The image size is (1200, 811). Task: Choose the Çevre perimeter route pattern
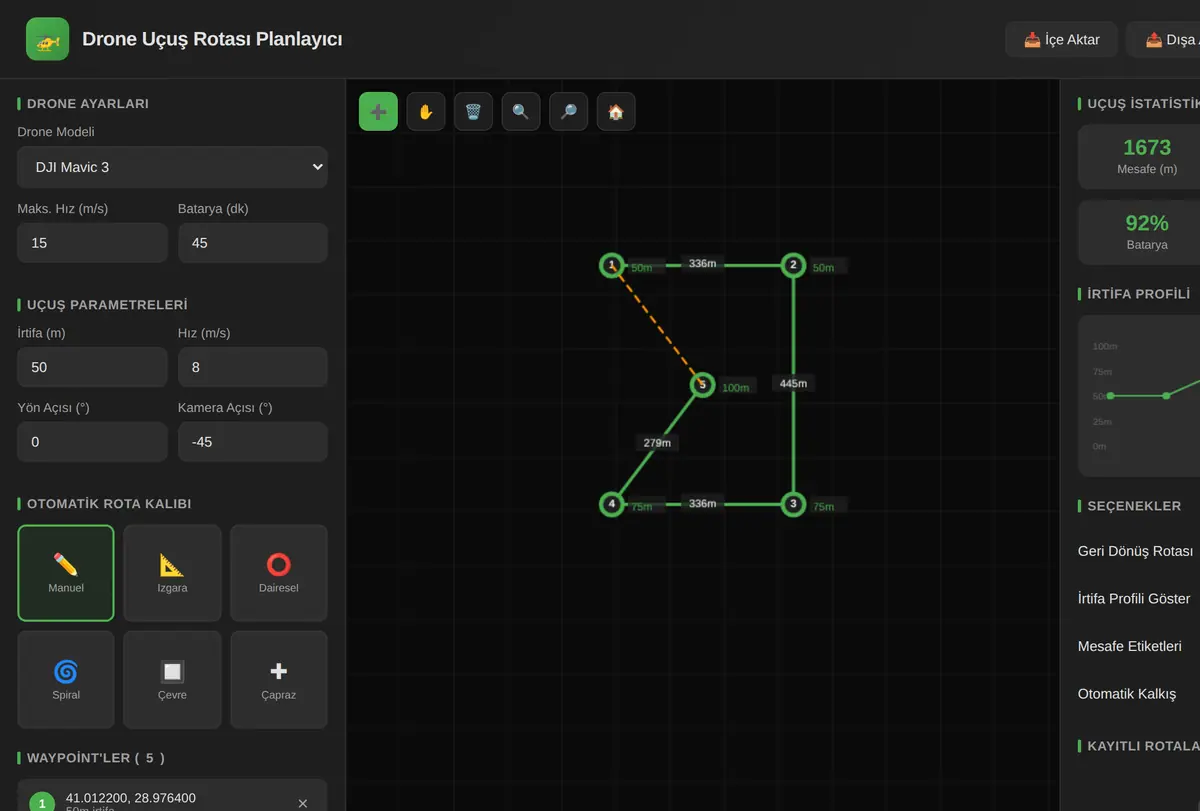coord(172,680)
